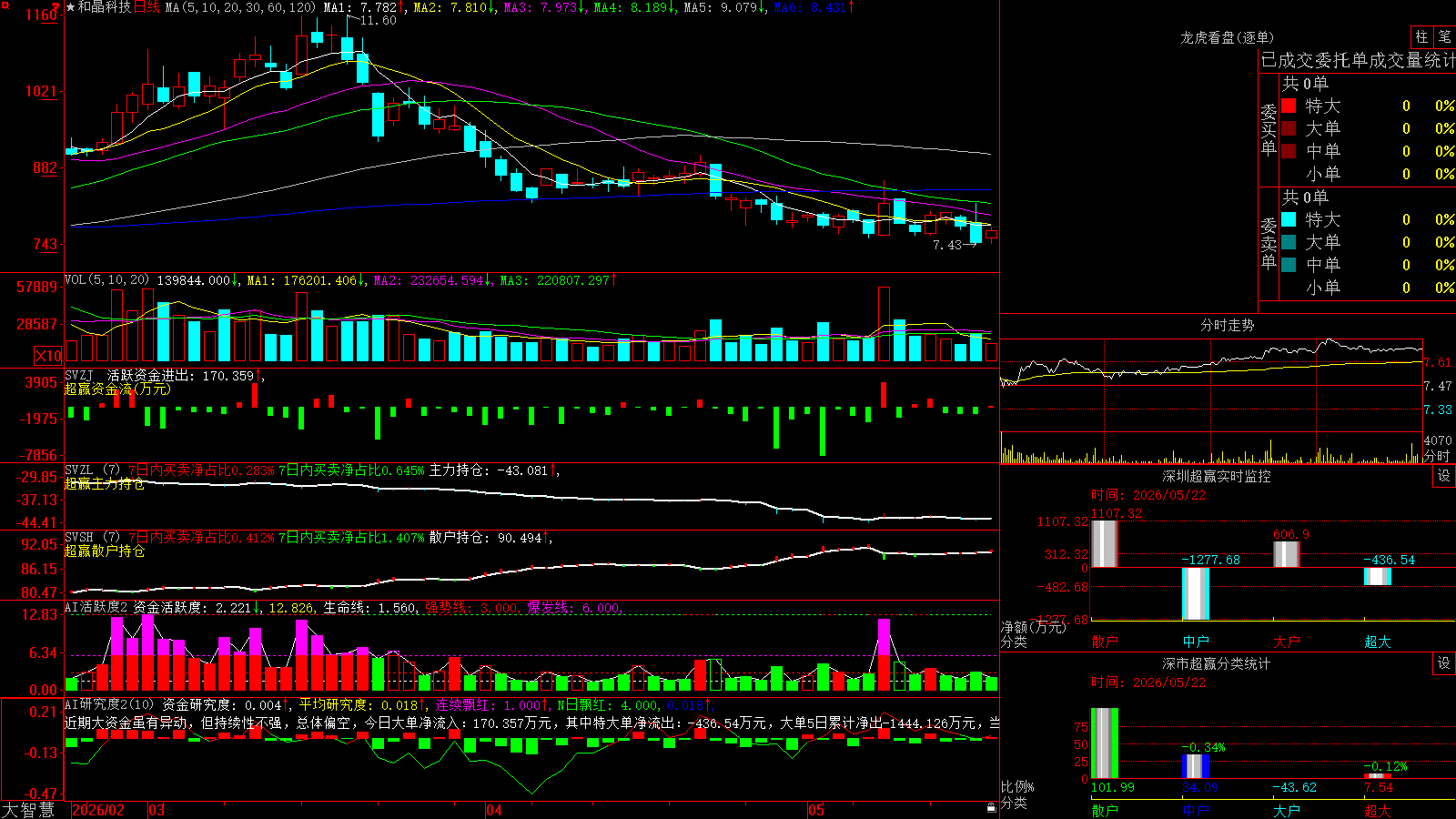Image resolution: width=1456 pixels, height=819 pixels.
Task: Switch to the 柱 view tab
Action: (x=1421, y=37)
